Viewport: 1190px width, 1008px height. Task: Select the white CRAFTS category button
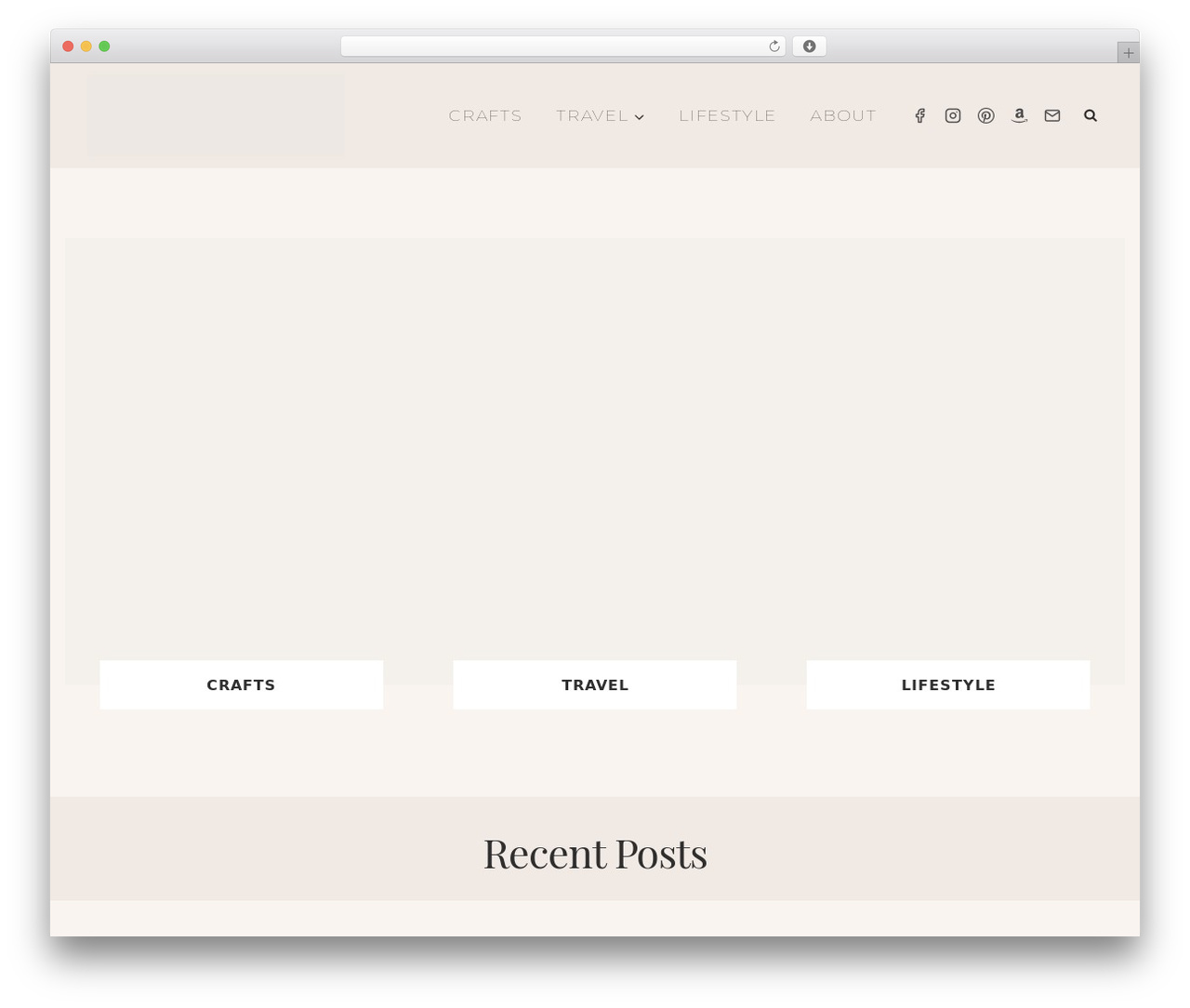(241, 684)
